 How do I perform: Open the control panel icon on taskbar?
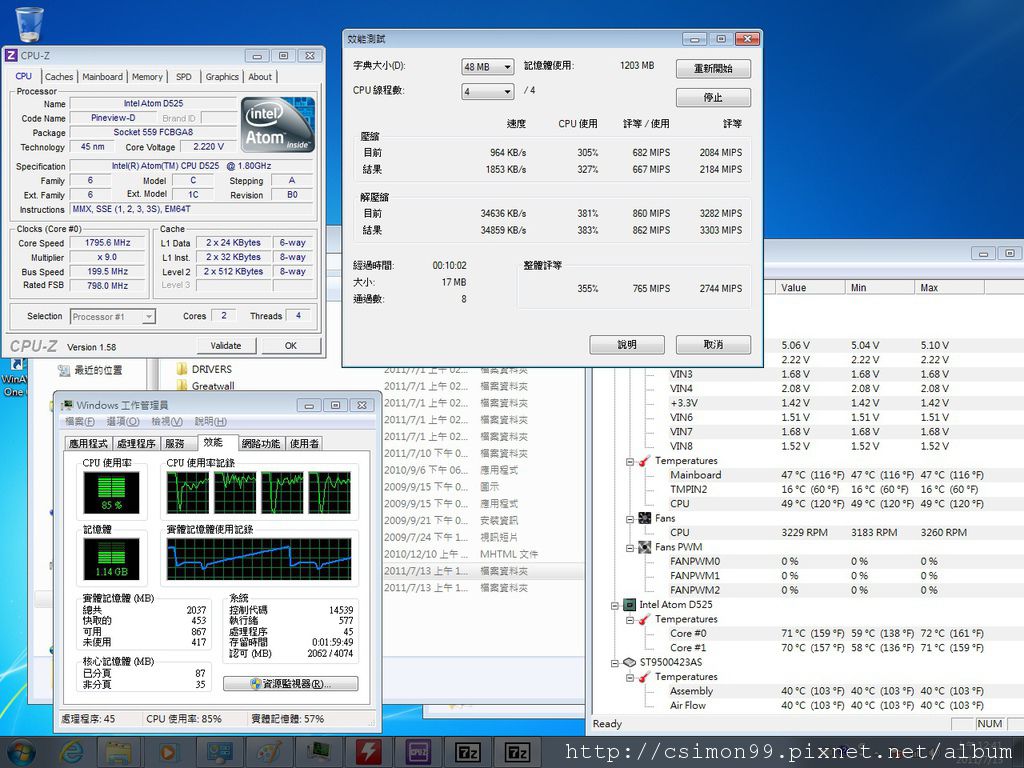coord(218,752)
